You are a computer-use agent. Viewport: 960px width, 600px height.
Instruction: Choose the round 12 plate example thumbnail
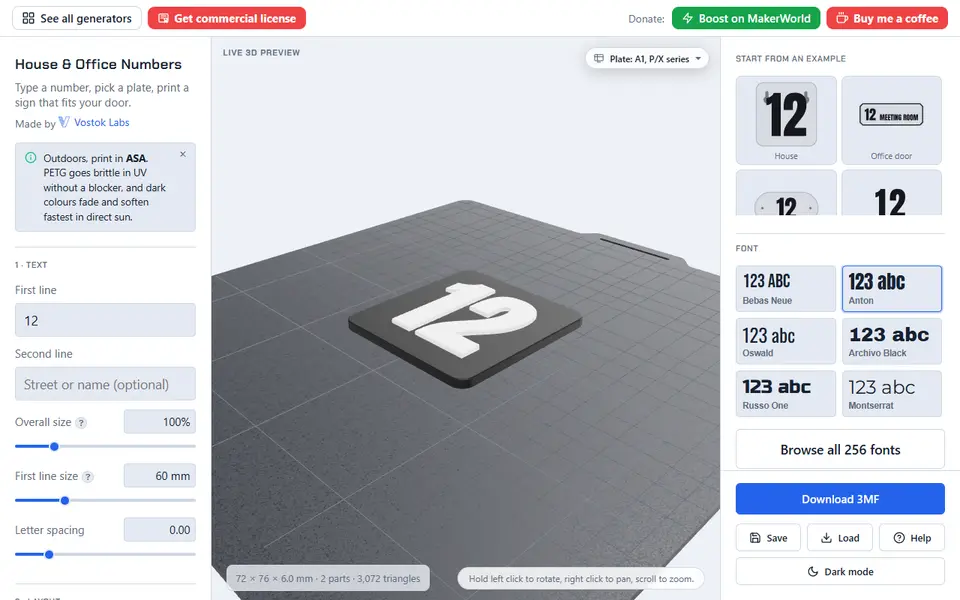coord(786,193)
